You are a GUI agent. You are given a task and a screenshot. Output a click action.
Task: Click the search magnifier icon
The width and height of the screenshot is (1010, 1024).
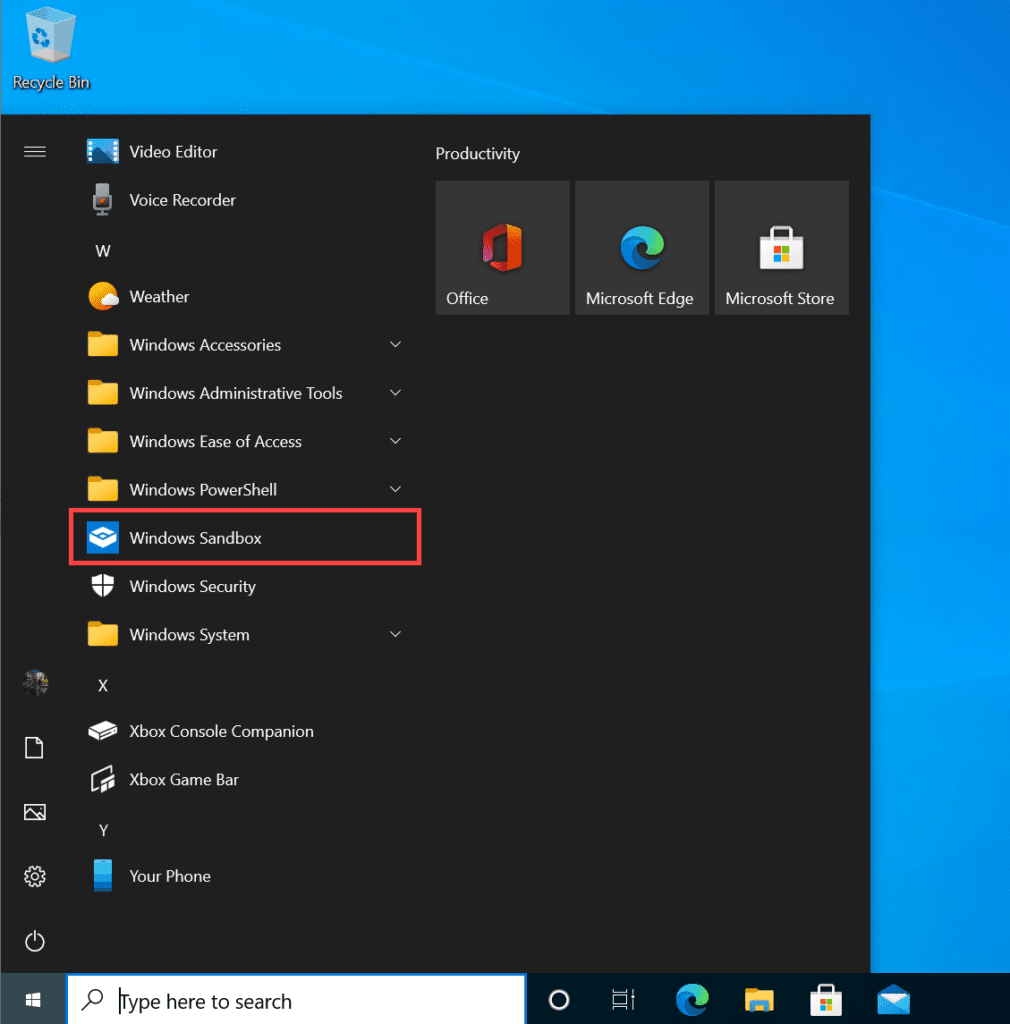92,999
